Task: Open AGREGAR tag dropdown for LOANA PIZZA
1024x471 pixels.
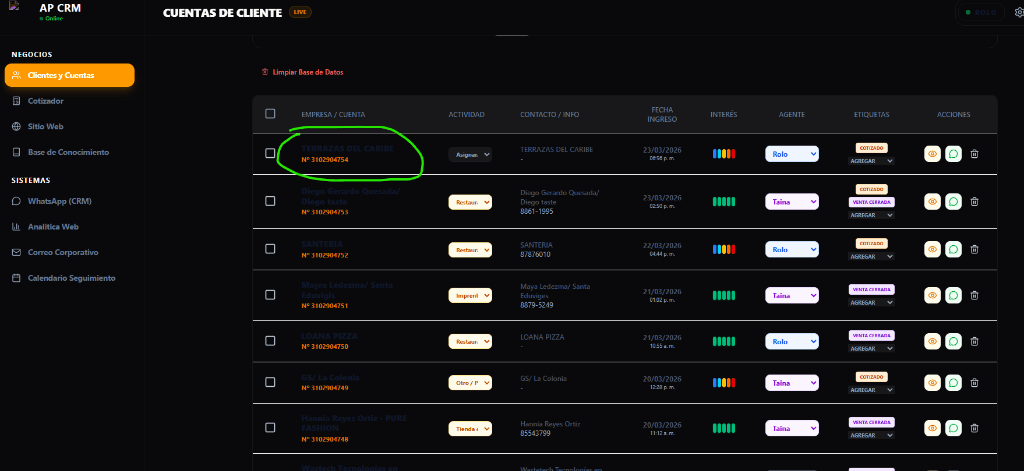Action: [x=870, y=348]
